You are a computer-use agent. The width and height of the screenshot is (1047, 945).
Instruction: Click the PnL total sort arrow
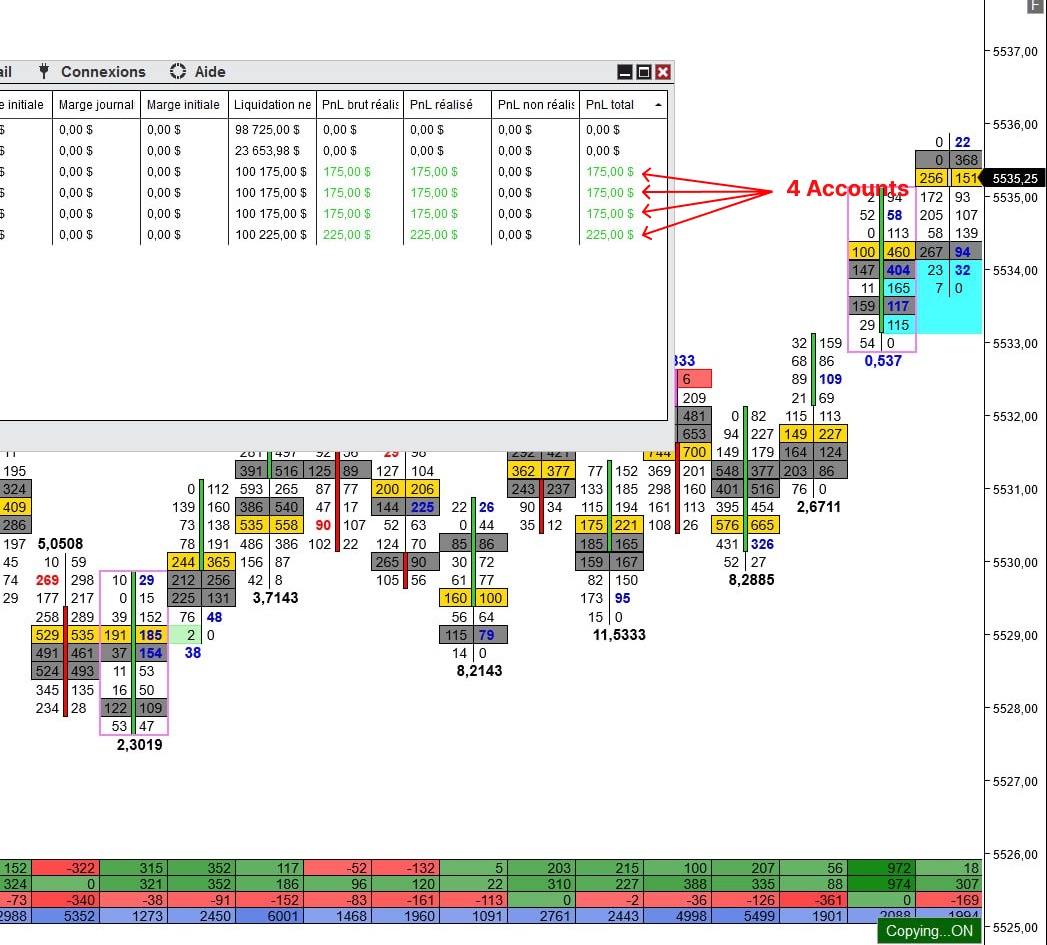pos(657,105)
